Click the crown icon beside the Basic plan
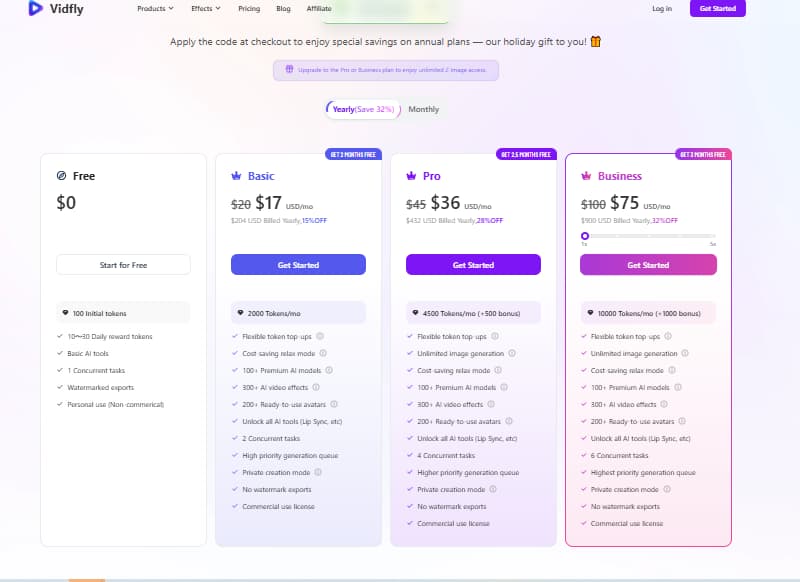 click(238, 175)
